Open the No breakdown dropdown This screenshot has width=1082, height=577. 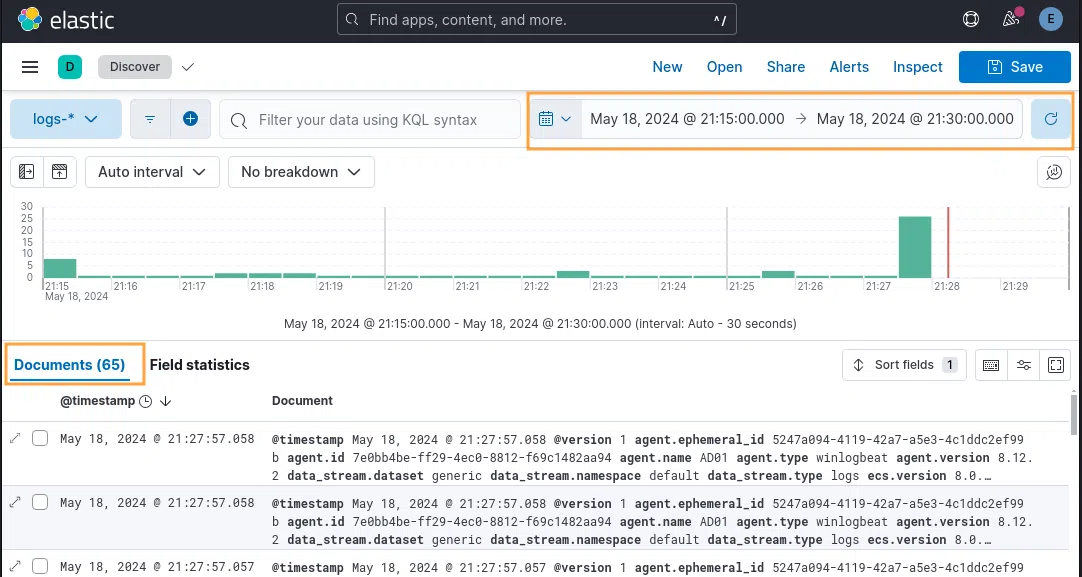pos(301,172)
